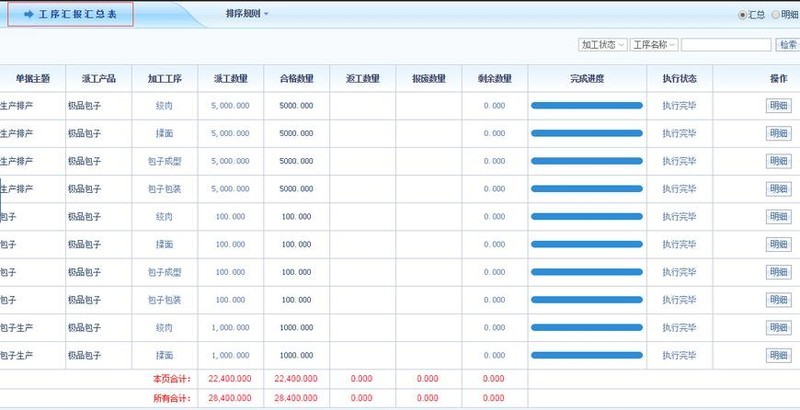Sort by the 单据主题 column header
This screenshot has height=410, width=800.
pyautogui.click(x=33, y=79)
